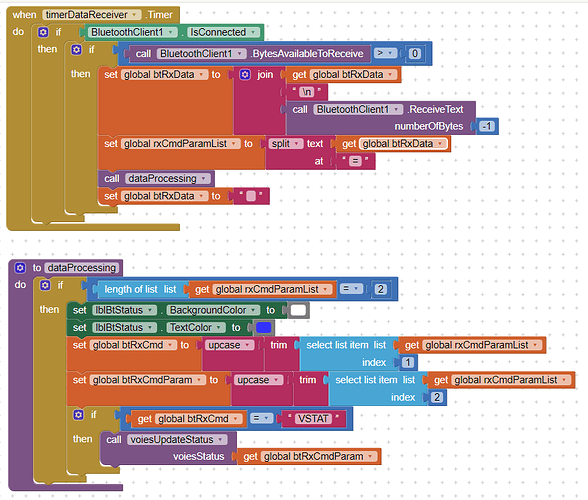Select the when timerDataReceiver.Timer event block
Screen dimensions: 588x500
coord(24,15)
